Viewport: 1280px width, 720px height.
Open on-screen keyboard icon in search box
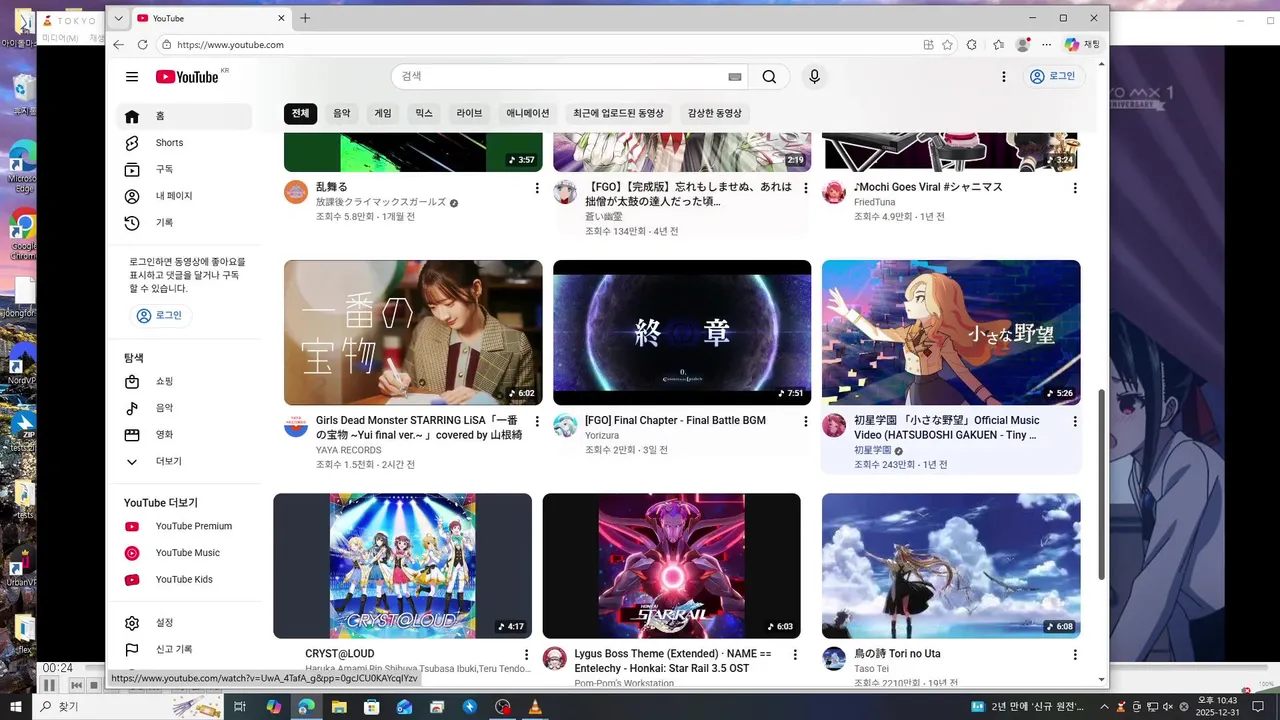(735, 77)
